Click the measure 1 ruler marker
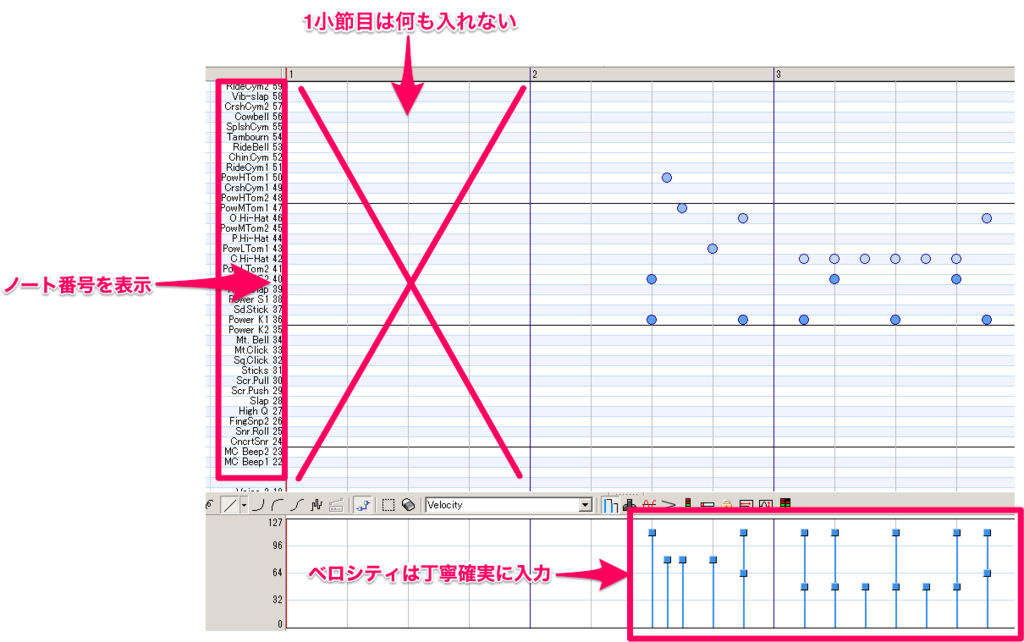The width and height of the screenshot is (1024, 642). click(x=291, y=74)
